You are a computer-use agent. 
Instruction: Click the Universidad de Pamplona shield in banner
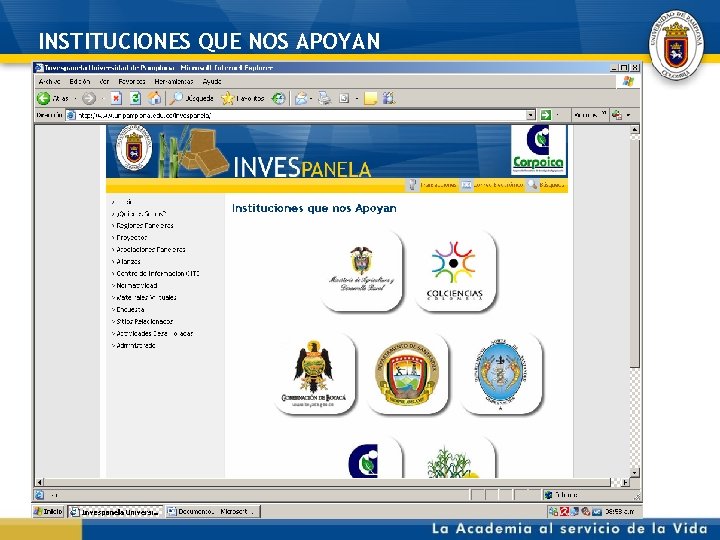tap(133, 148)
